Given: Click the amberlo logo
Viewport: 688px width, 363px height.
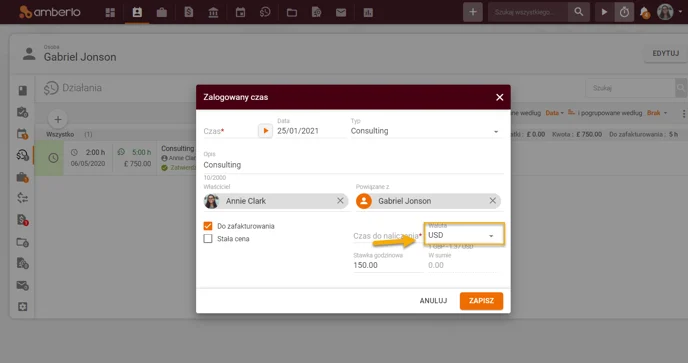Looking at the screenshot, I should click(50, 12).
